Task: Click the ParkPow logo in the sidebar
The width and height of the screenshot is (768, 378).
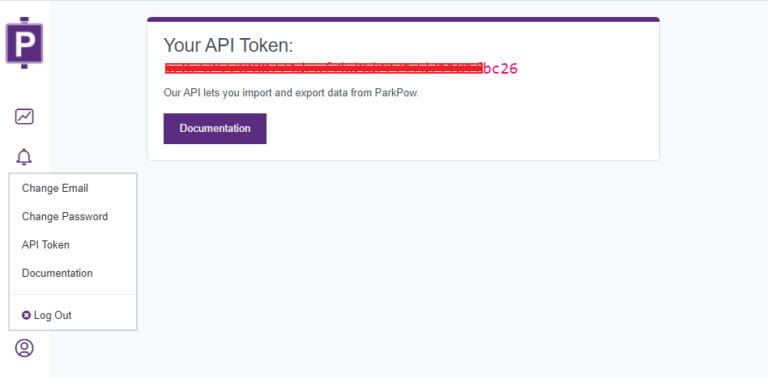Action: (24, 43)
